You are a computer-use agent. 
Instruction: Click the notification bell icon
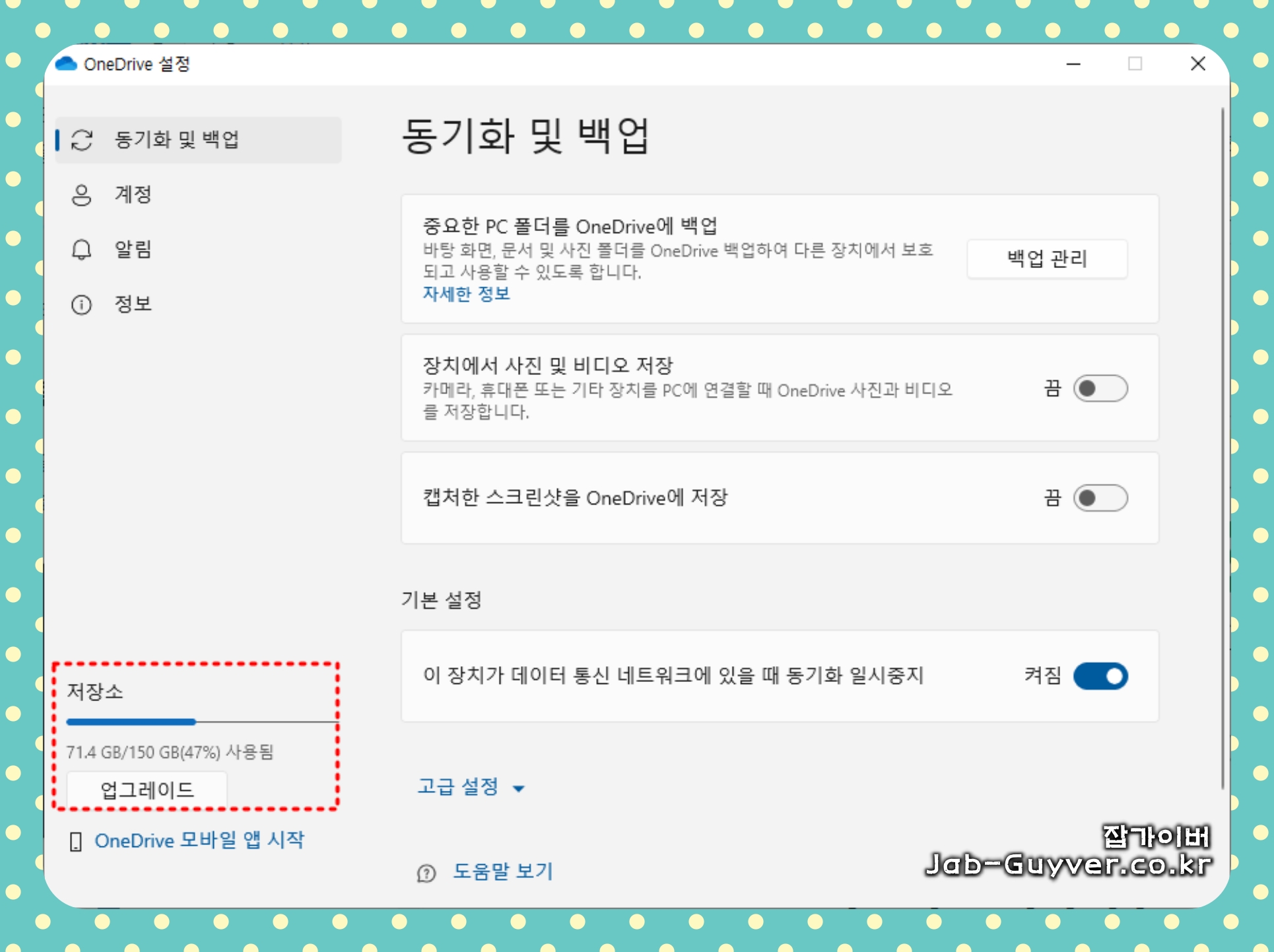pyautogui.click(x=81, y=250)
